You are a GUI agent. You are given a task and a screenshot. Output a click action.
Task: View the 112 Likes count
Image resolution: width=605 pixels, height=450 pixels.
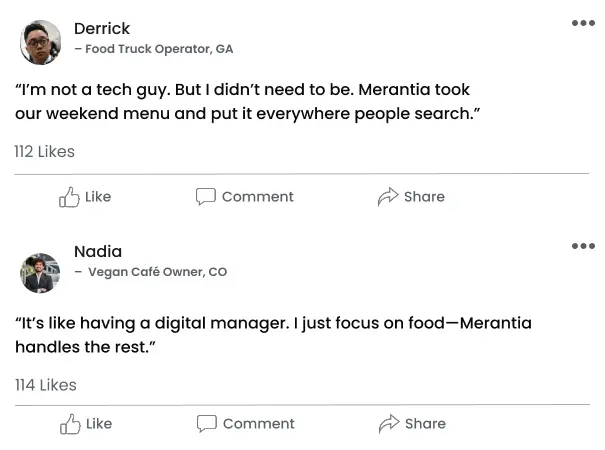[44, 152]
